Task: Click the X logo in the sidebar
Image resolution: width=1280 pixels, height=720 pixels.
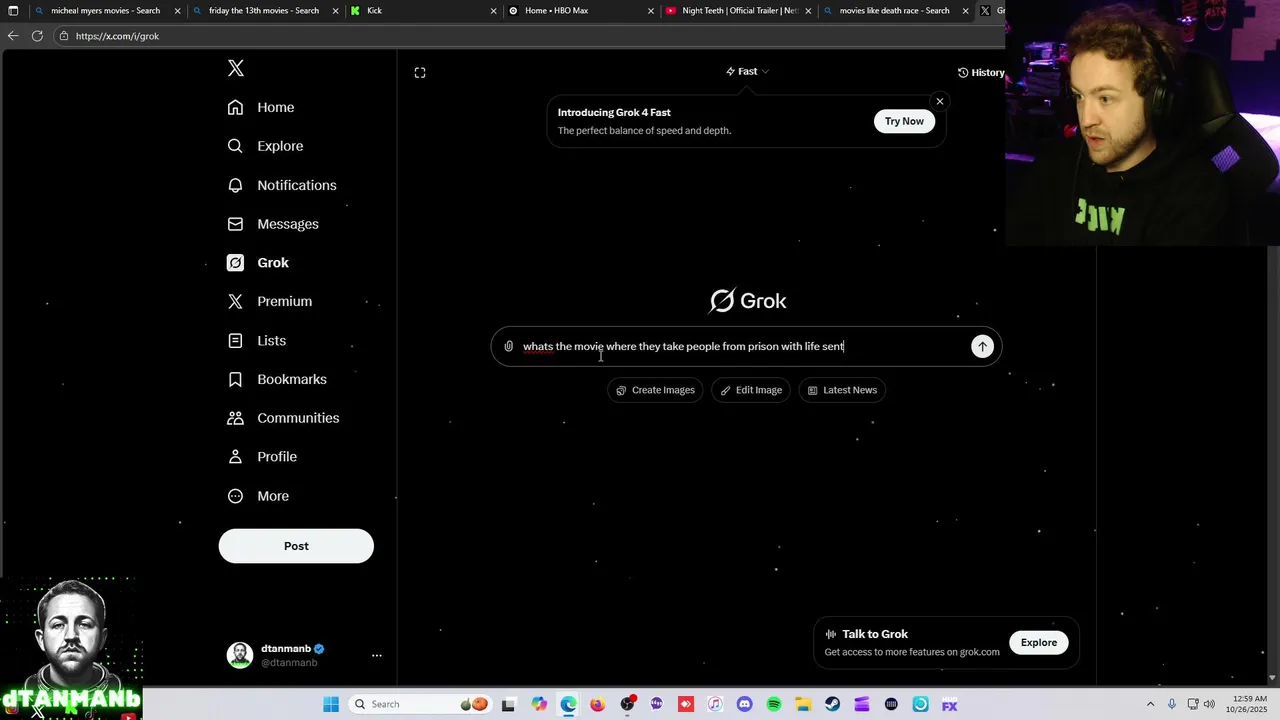Action: pos(236,68)
